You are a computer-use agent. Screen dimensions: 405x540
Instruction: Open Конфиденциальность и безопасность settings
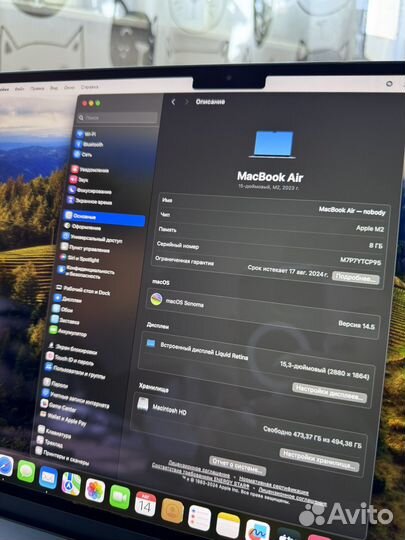86,272
